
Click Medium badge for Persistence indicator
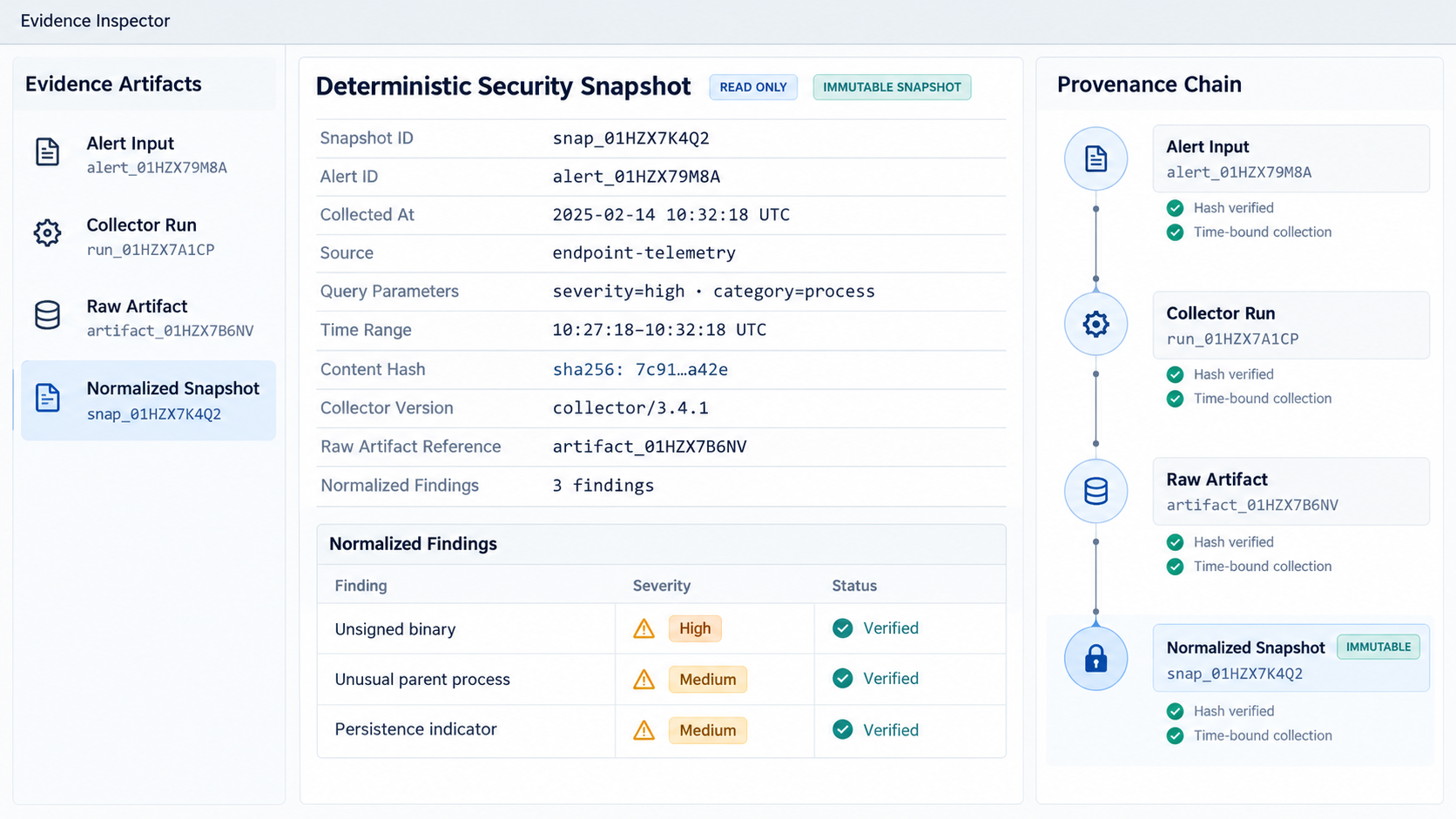707,730
